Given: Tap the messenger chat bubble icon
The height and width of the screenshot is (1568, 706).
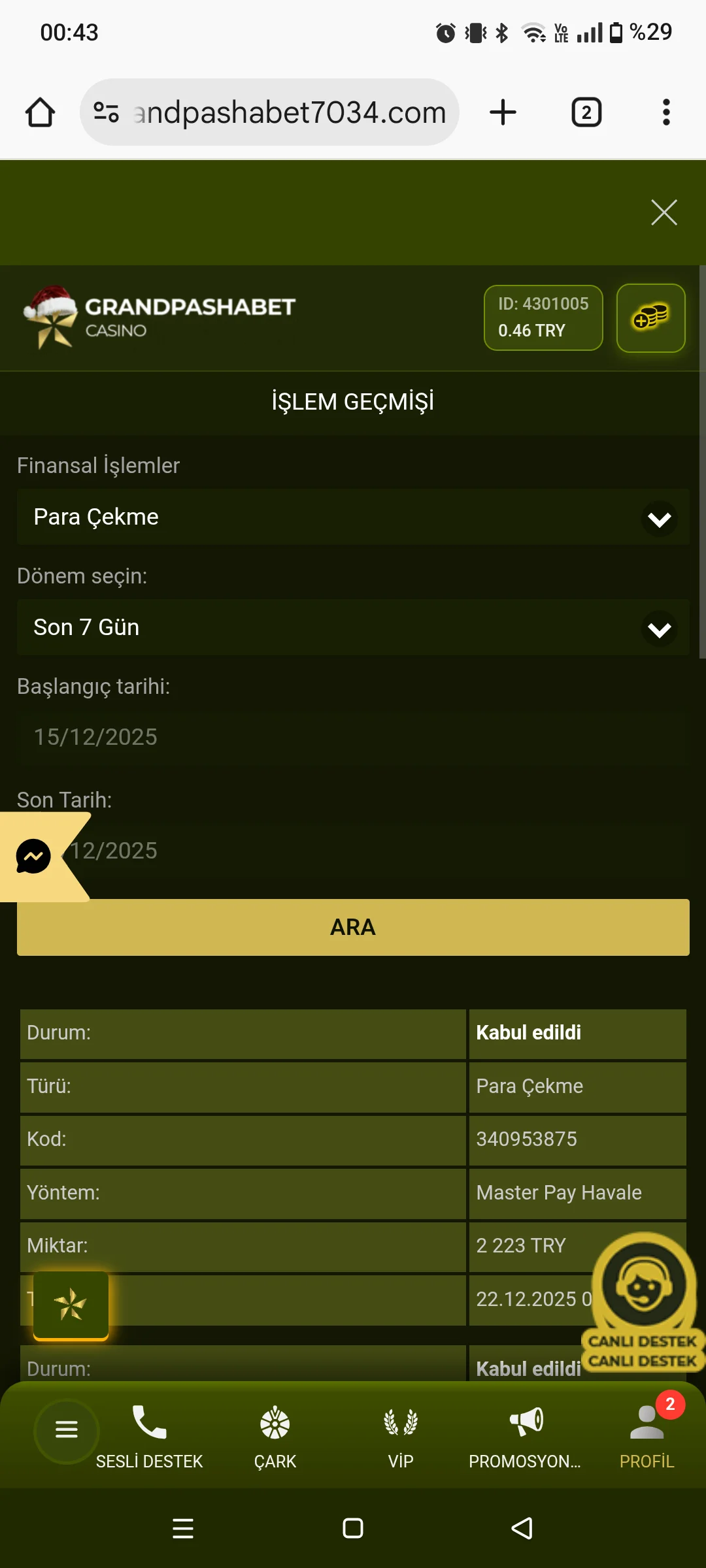Looking at the screenshot, I should pyautogui.click(x=33, y=856).
